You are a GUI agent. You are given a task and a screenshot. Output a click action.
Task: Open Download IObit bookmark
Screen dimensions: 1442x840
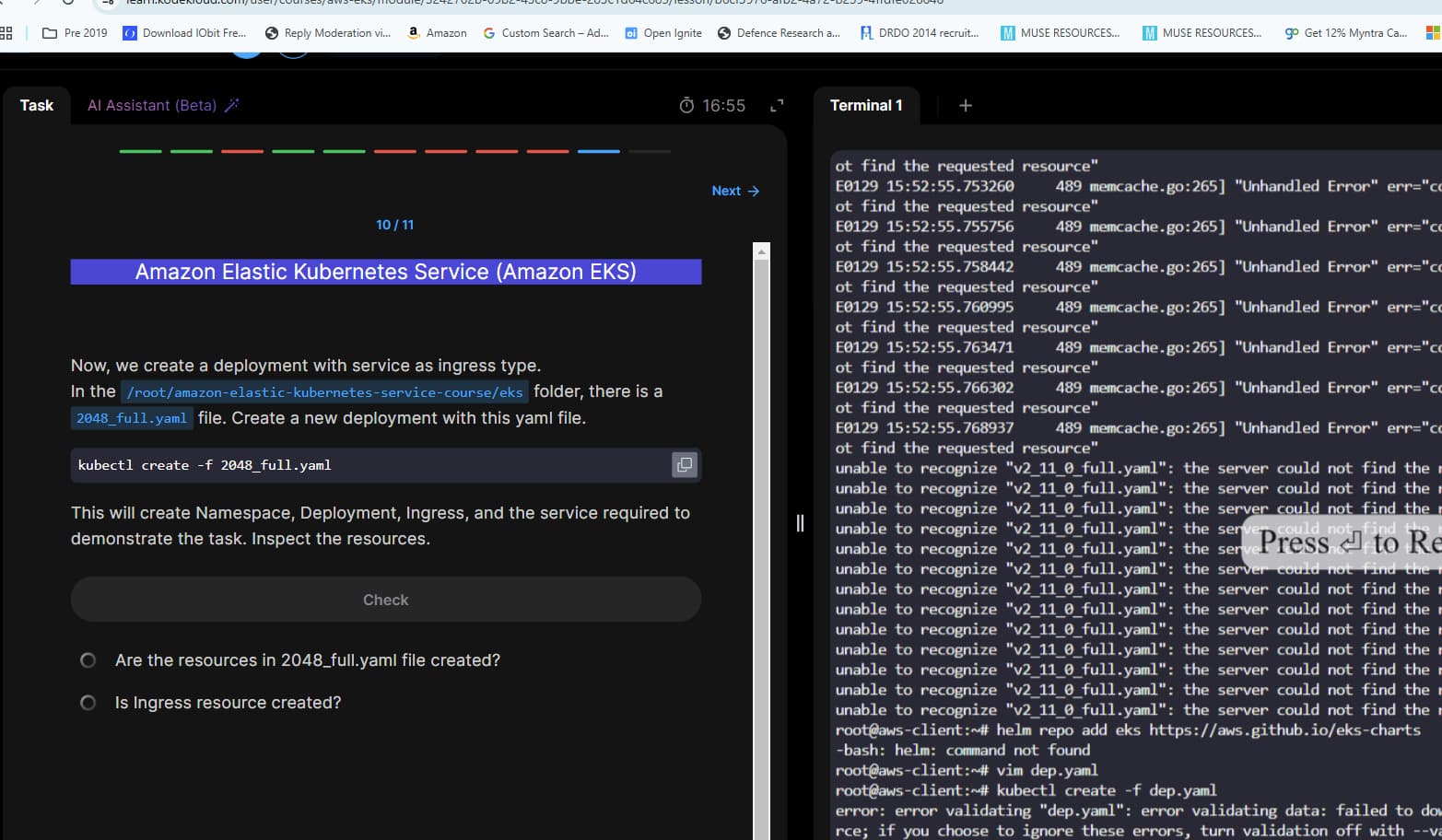[x=184, y=33]
